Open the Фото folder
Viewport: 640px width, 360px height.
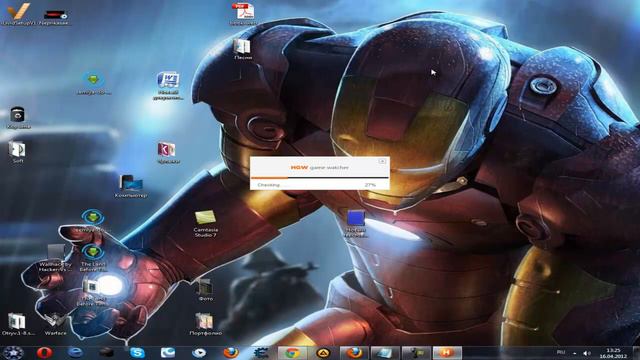[204, 287]
